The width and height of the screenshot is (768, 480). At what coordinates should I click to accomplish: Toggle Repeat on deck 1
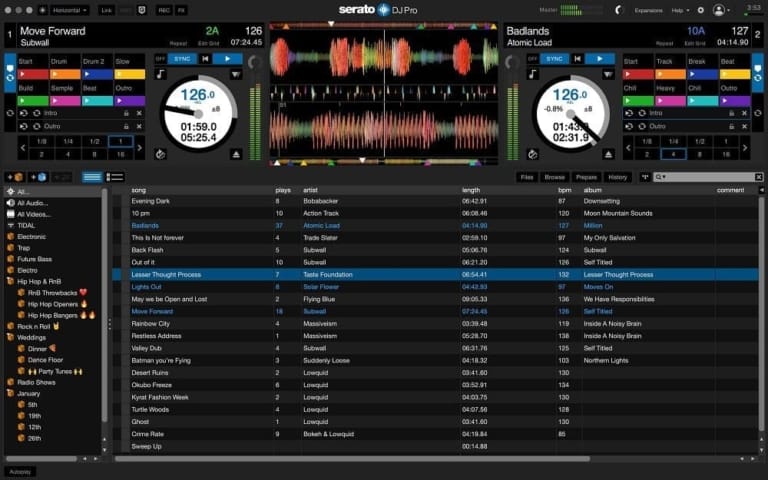tap(178, 44)
